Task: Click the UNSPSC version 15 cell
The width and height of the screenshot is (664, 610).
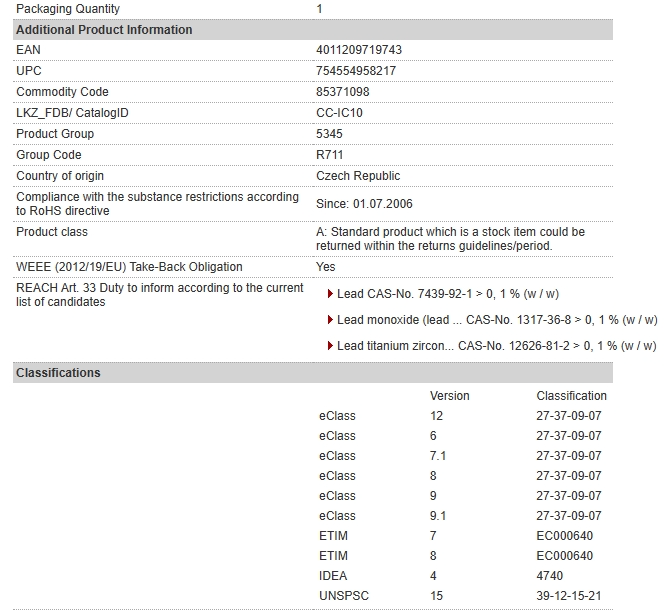Action: click(436, 596)
